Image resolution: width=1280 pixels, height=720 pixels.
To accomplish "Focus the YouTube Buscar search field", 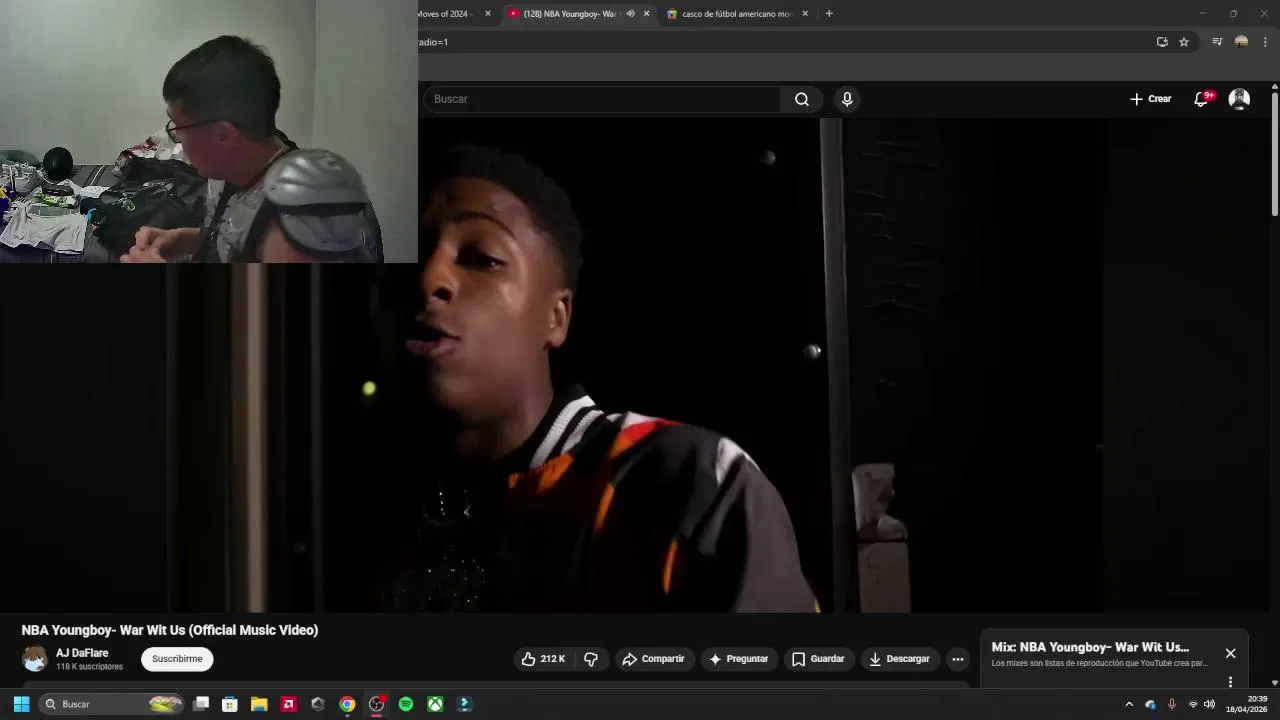I will tap(603, 99).
